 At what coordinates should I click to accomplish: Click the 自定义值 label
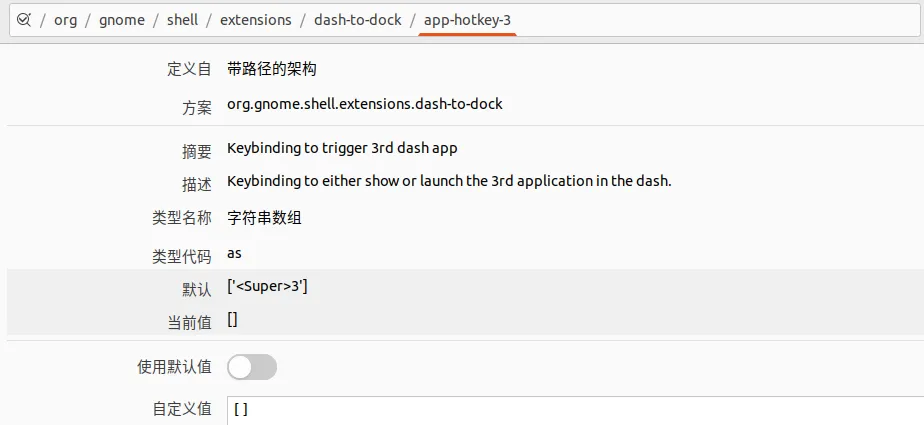[x=182, y=409]
